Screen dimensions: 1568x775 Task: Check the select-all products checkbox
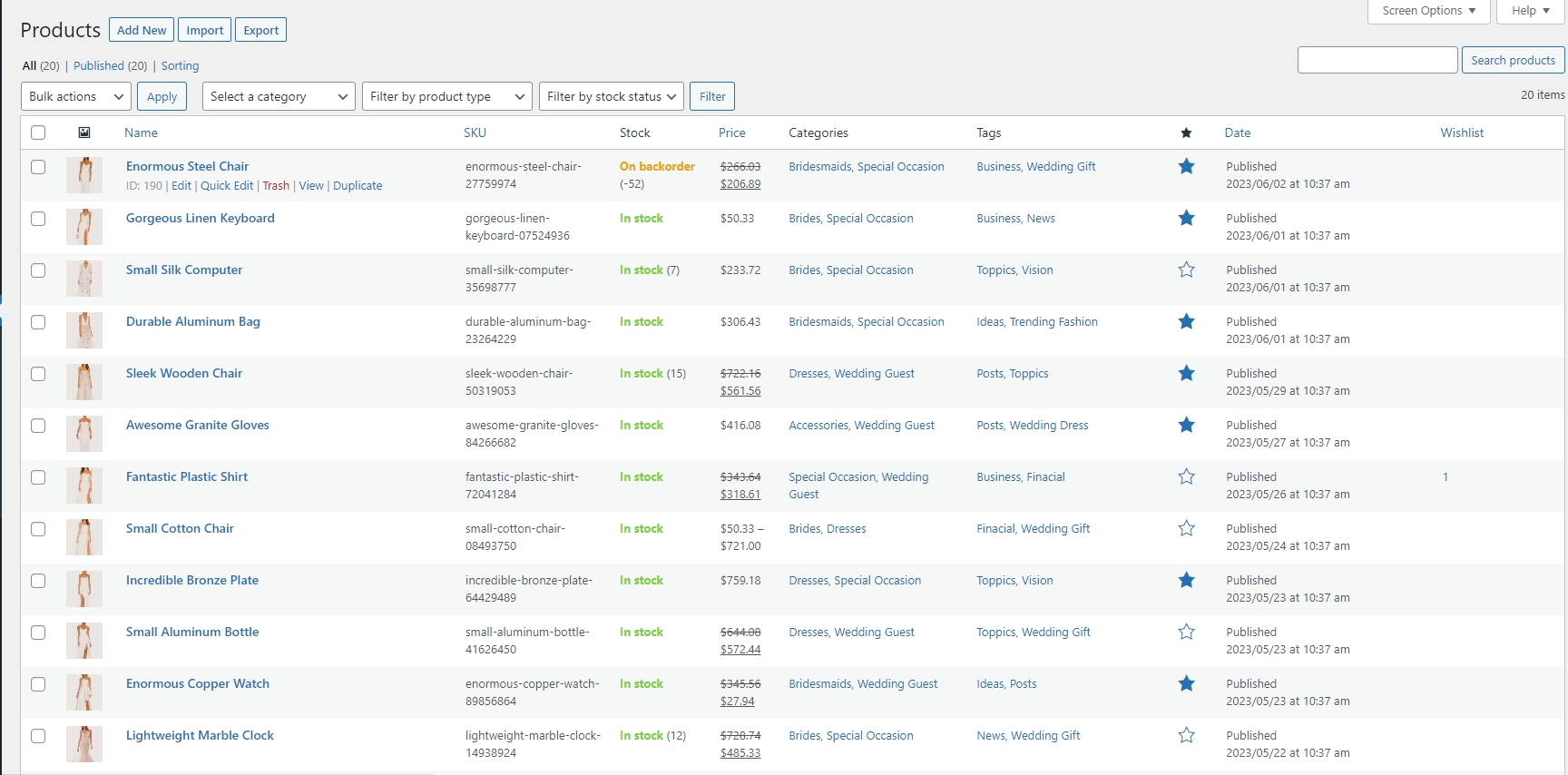coord(38,133)
